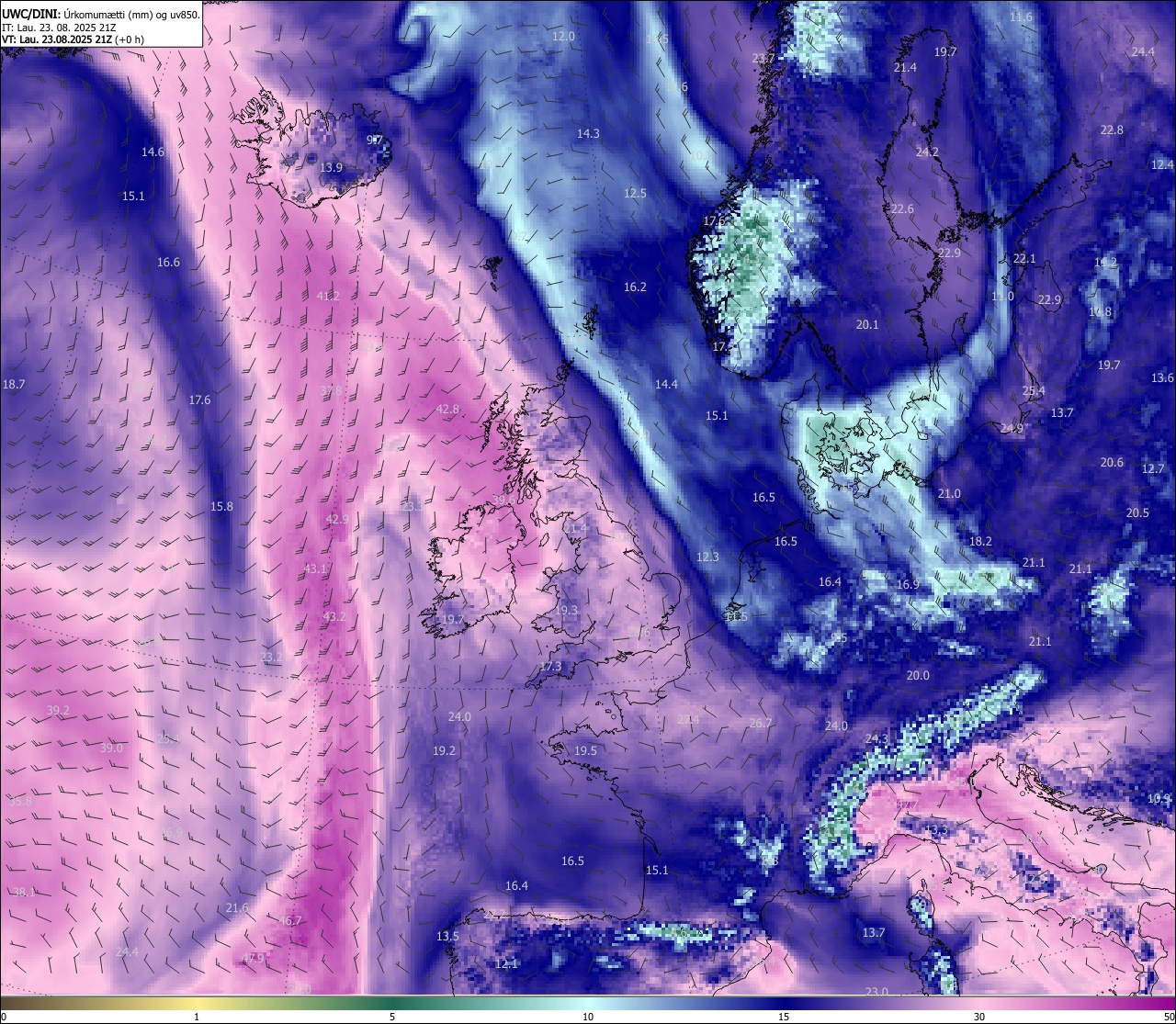Viewport: 1176px width, 1024px height.
Task: Click the 17.3 value over Cornwall
Action: tap(550, 666)
